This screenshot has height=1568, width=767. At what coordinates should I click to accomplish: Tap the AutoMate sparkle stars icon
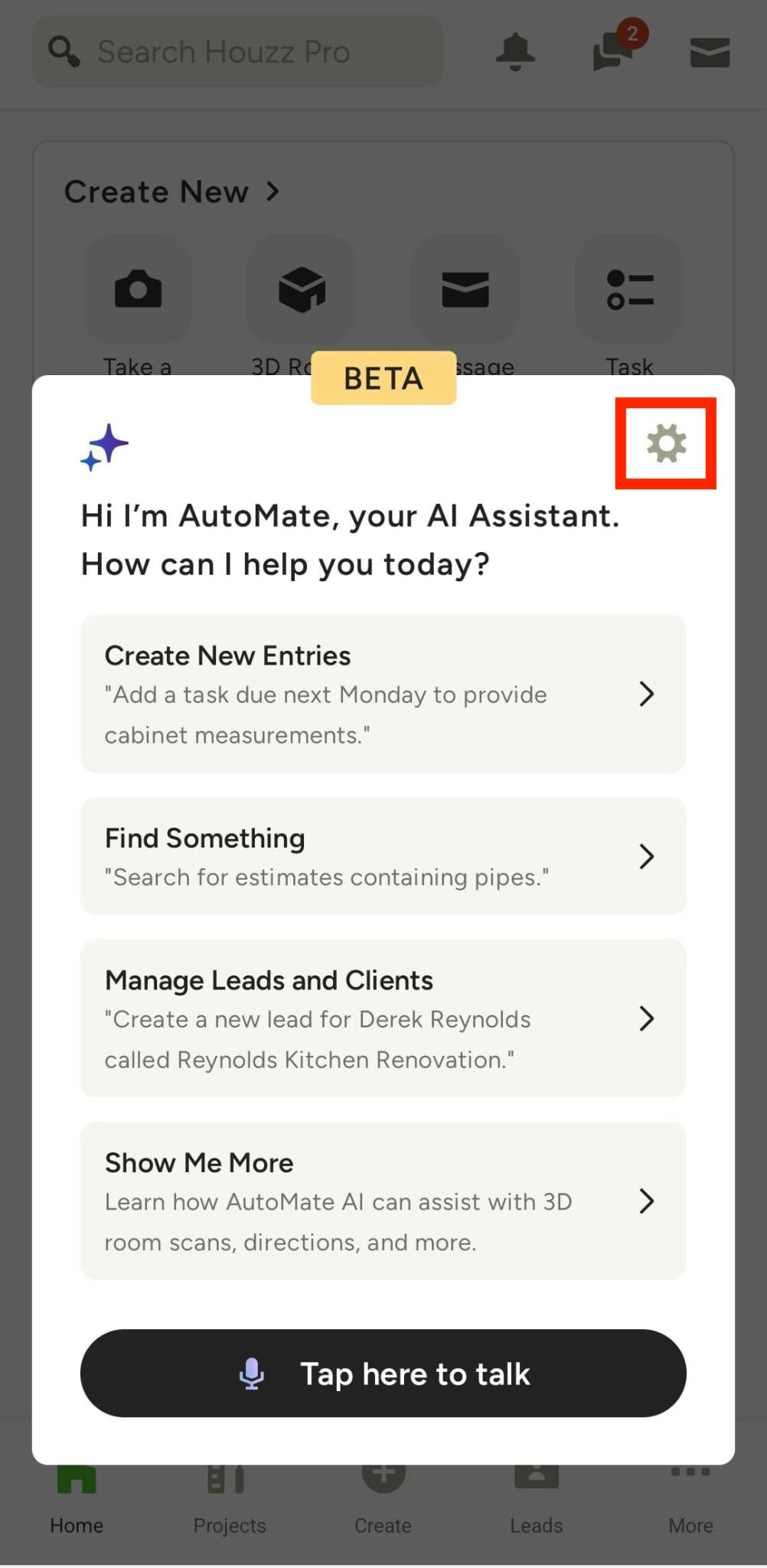click(x=104, y=446)
